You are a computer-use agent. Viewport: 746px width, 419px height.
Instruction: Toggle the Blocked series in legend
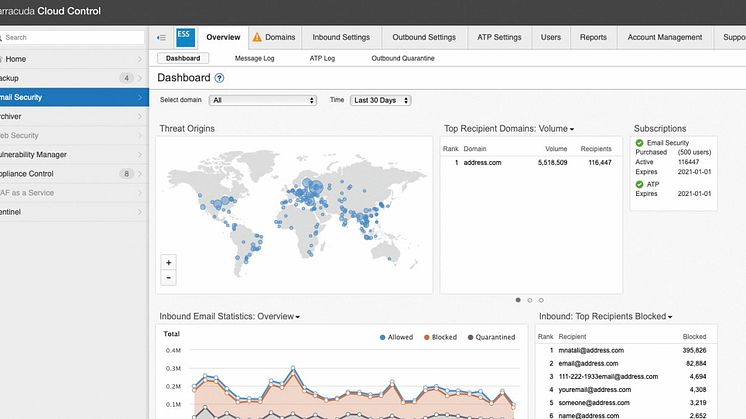(x=441, y=337)
